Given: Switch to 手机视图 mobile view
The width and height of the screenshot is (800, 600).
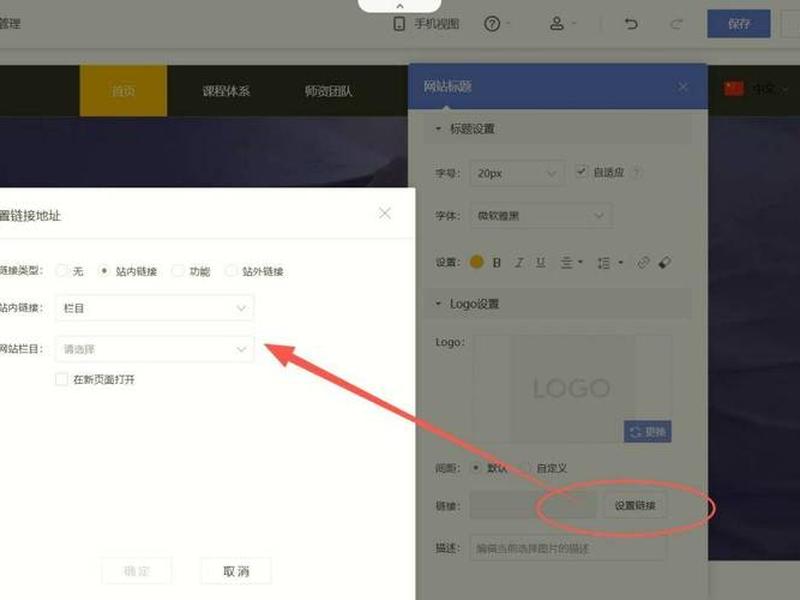Looking at the screenshot, I should [x=427, y=23].
